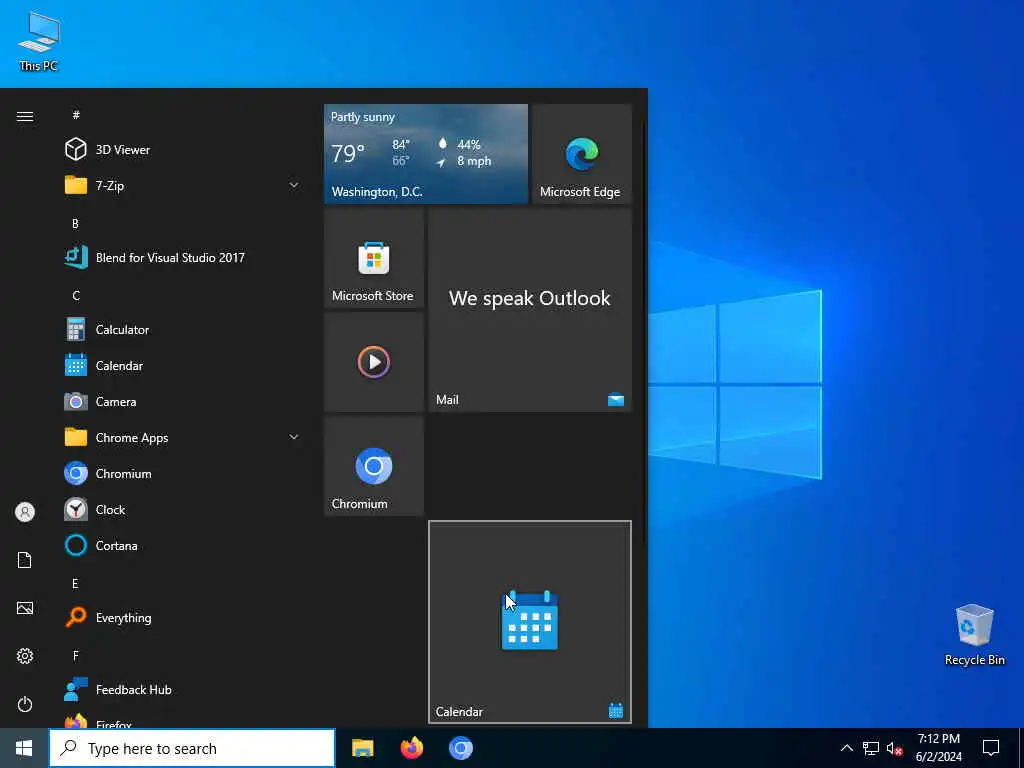The image size is (1024, 768).
Task: Jump to apps via the # header
Action: pos(76,115)
